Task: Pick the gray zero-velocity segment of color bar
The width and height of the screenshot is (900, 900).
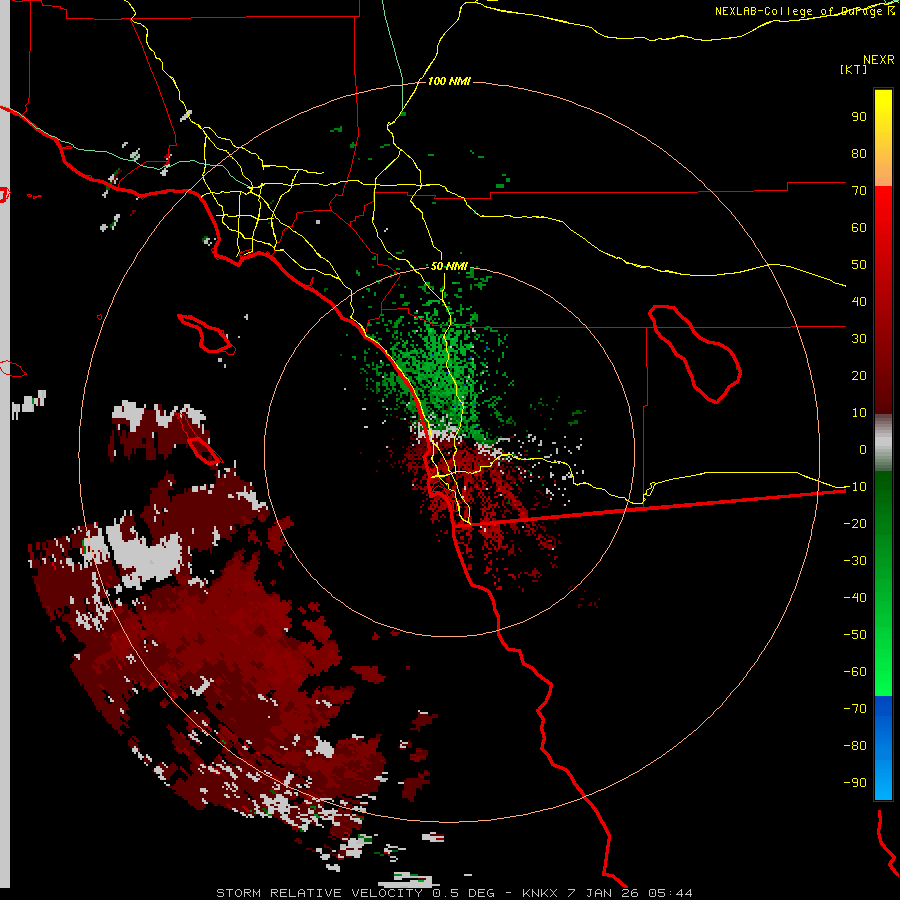Action: coord(883,443)
